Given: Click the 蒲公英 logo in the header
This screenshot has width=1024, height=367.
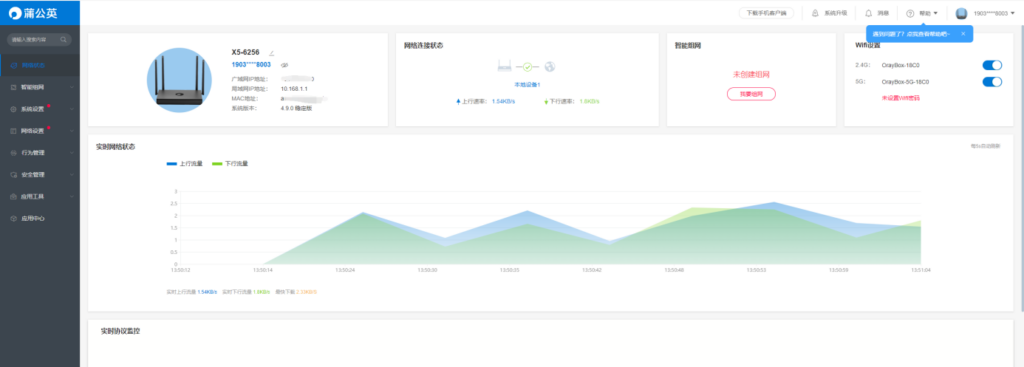Looking at the screenshot, I should (33, 12).
